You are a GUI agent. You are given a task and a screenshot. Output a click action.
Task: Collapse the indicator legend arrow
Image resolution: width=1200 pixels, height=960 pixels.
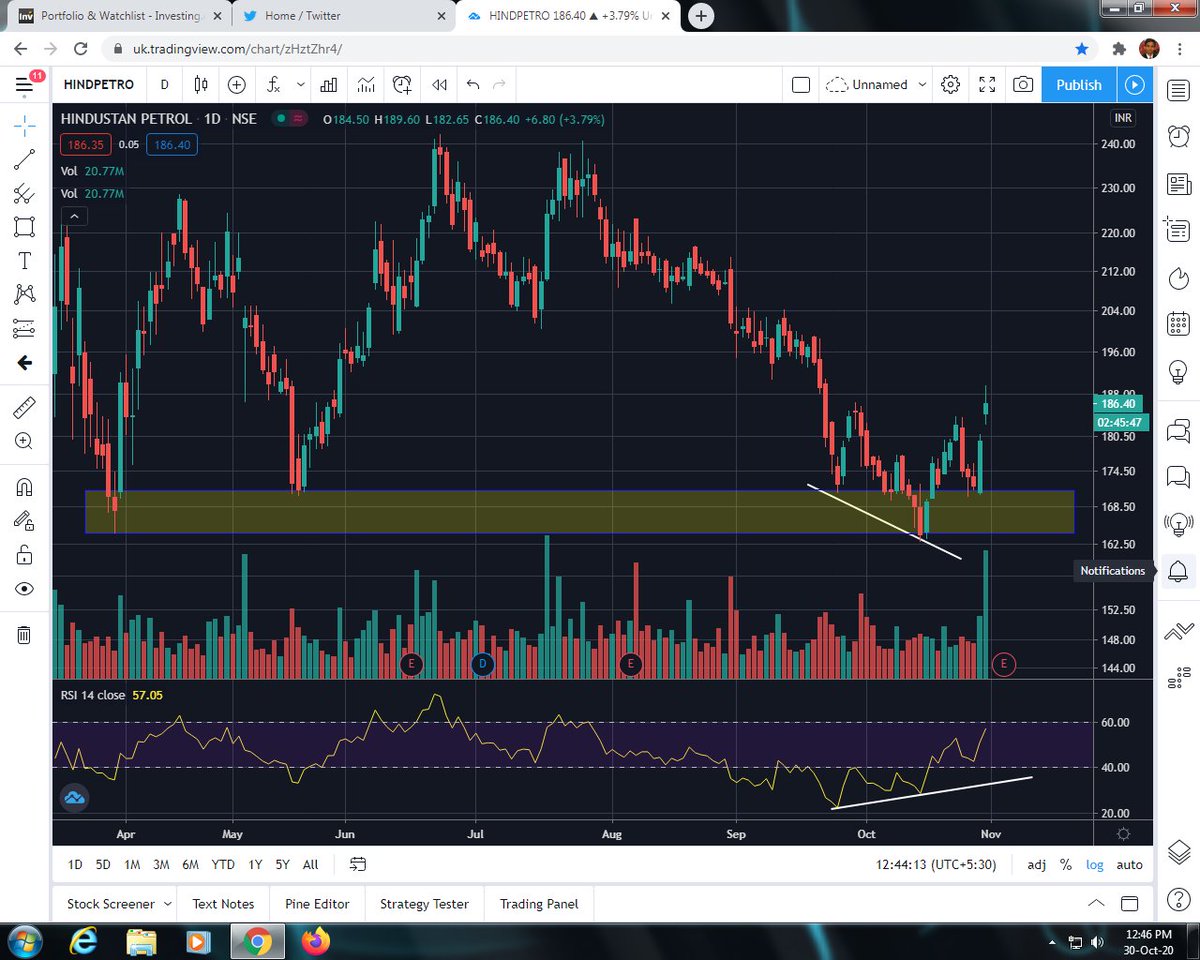point(73,215)
